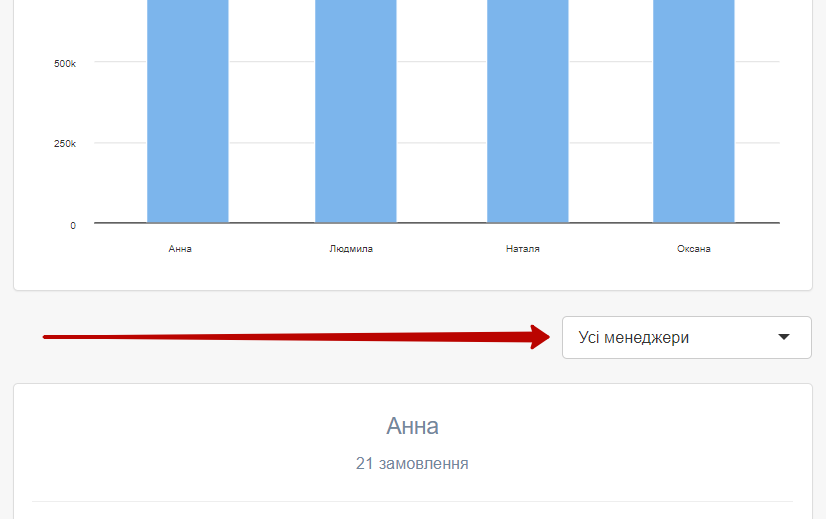Click the 'Оксана' axis label
Image resolution: width=826 pixels, height=519 pixels.
pos(694,249)
